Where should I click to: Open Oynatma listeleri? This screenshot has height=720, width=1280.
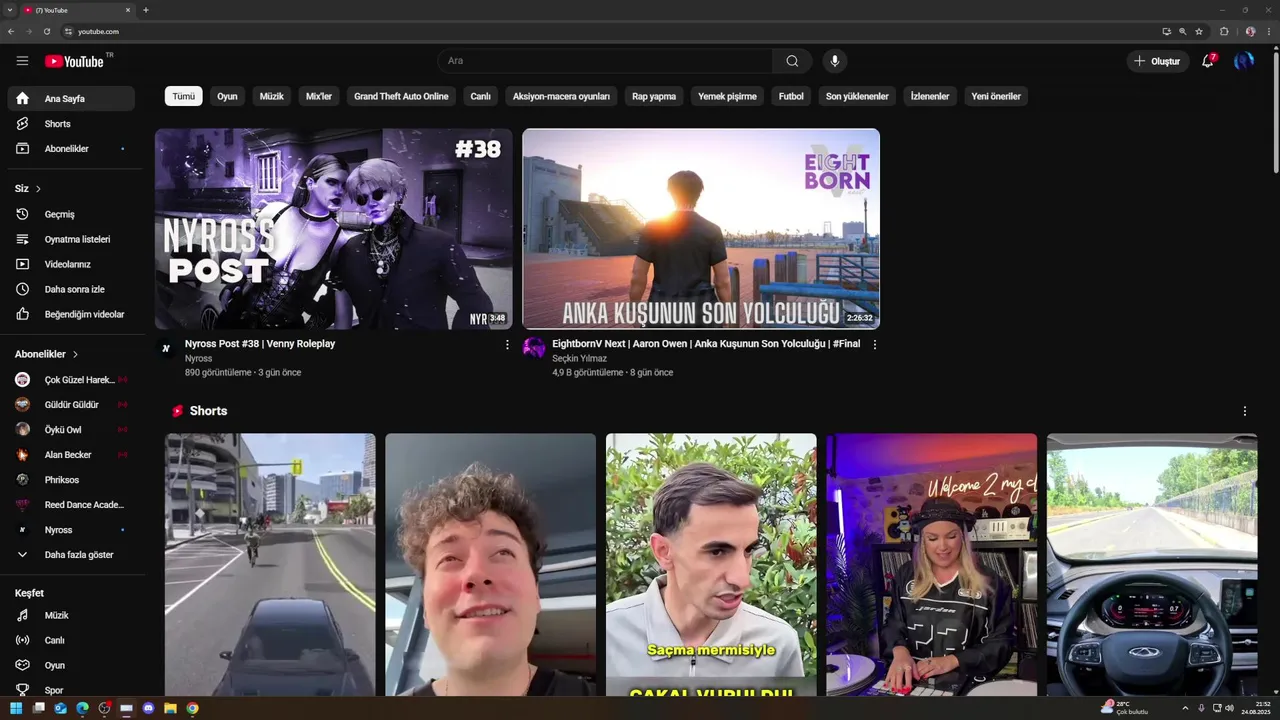click(71, 239)
